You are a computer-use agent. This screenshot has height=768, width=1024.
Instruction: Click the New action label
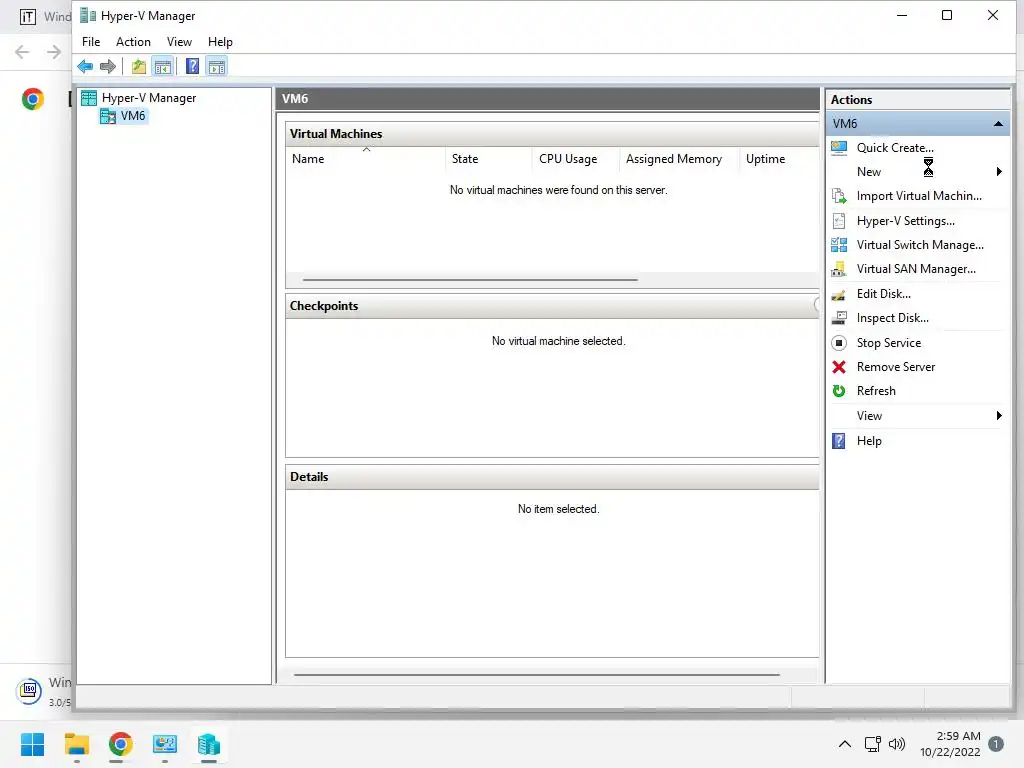[869, 172]
